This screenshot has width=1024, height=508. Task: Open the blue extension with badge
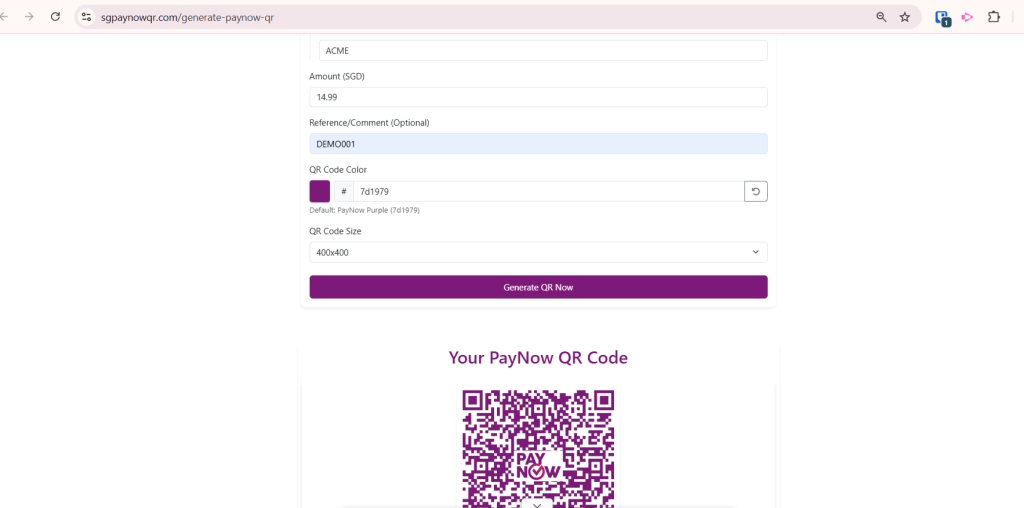pos(942,17)
